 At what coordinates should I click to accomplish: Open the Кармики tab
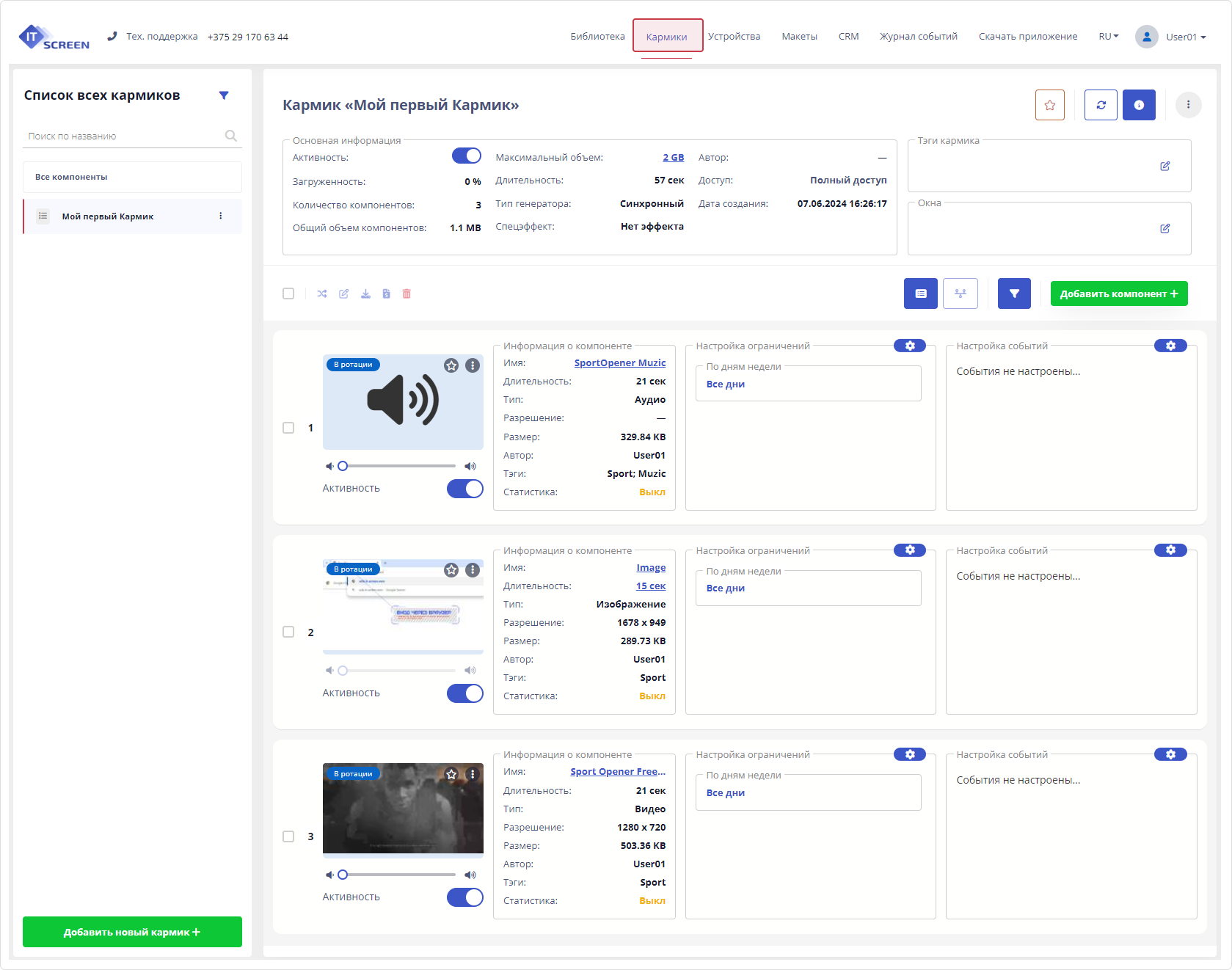click(x=667, y=37)
